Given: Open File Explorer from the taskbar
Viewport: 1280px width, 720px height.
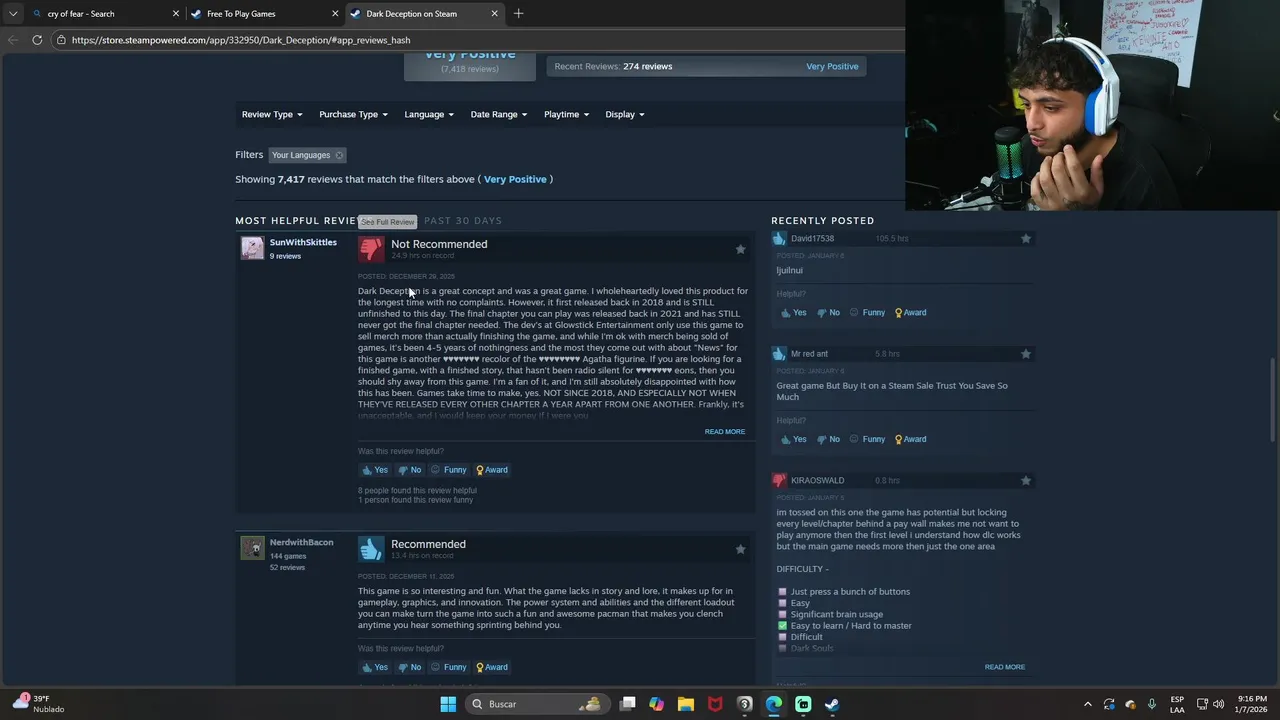Looking at the screenshot, I should [686, 704].
